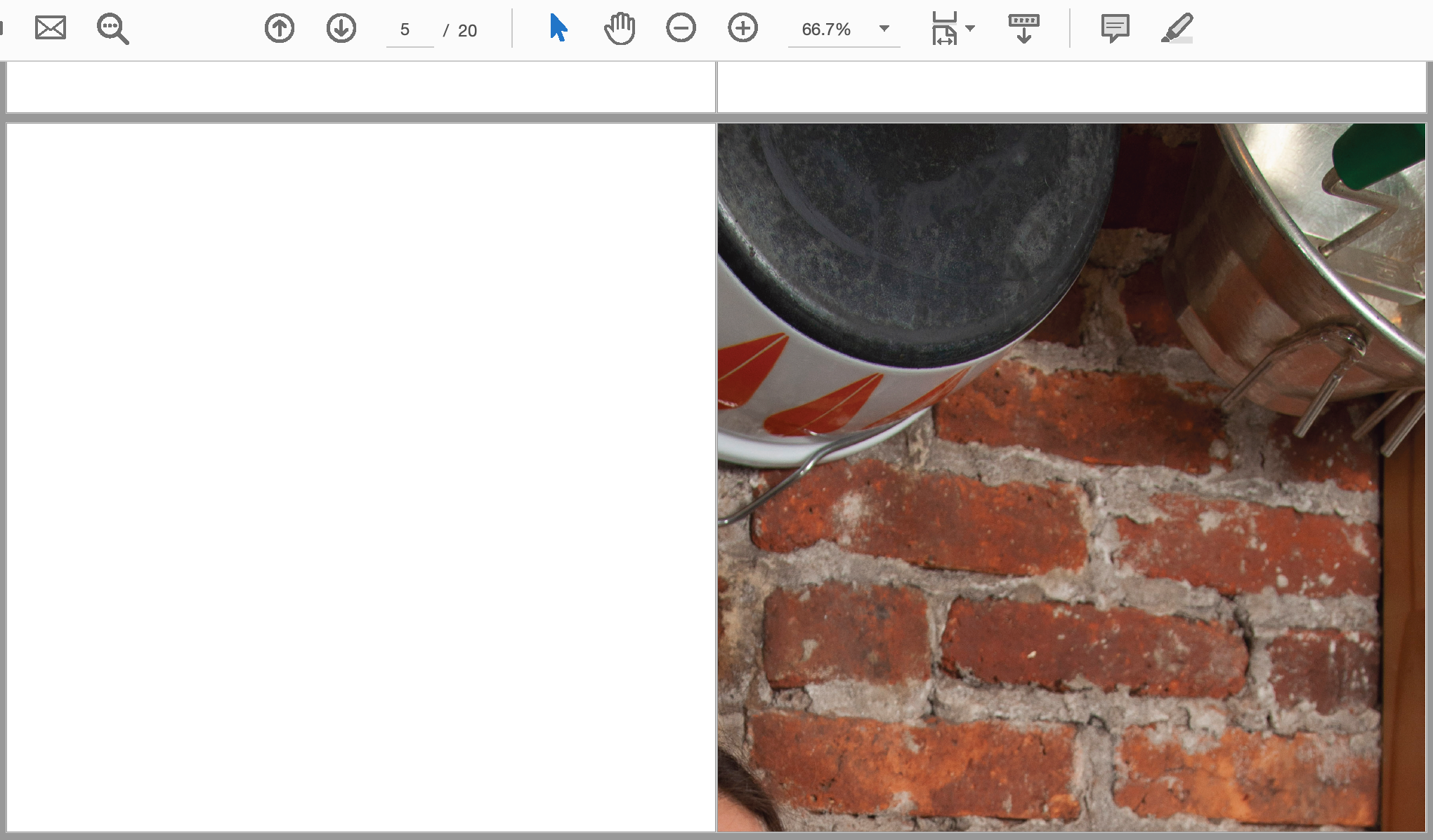The height and width of the screenshot is (840, 1433).
Task: Open the find text magnifier tool
Action: coord(112,29)
